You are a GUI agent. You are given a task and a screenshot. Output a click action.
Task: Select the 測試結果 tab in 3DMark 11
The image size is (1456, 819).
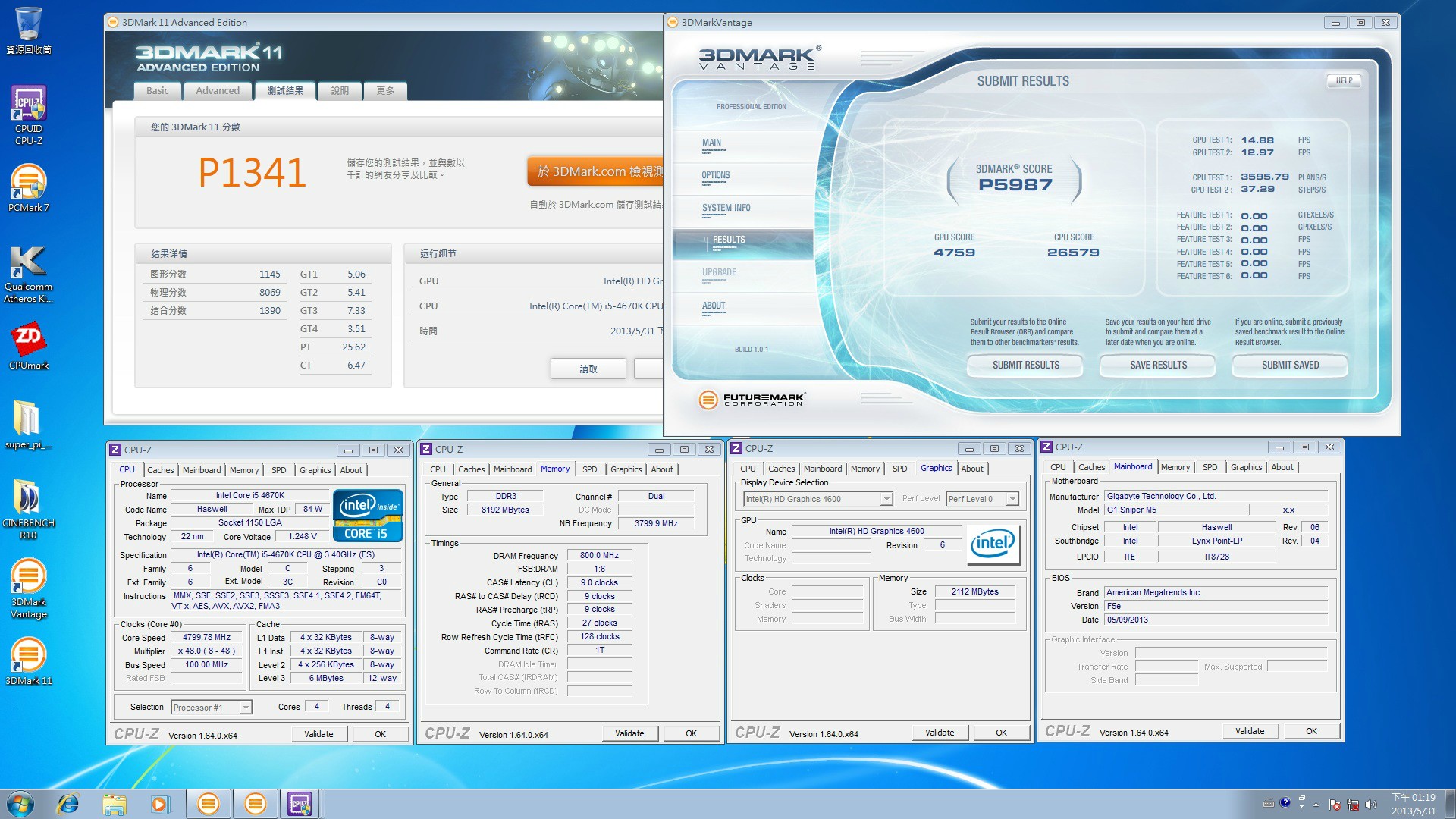pos(284,91)
